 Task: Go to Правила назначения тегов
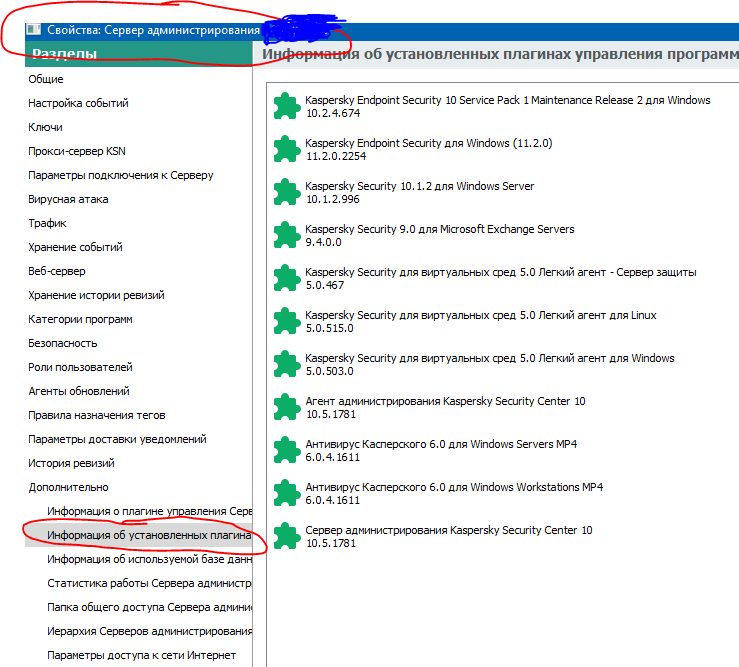(97, 415)
